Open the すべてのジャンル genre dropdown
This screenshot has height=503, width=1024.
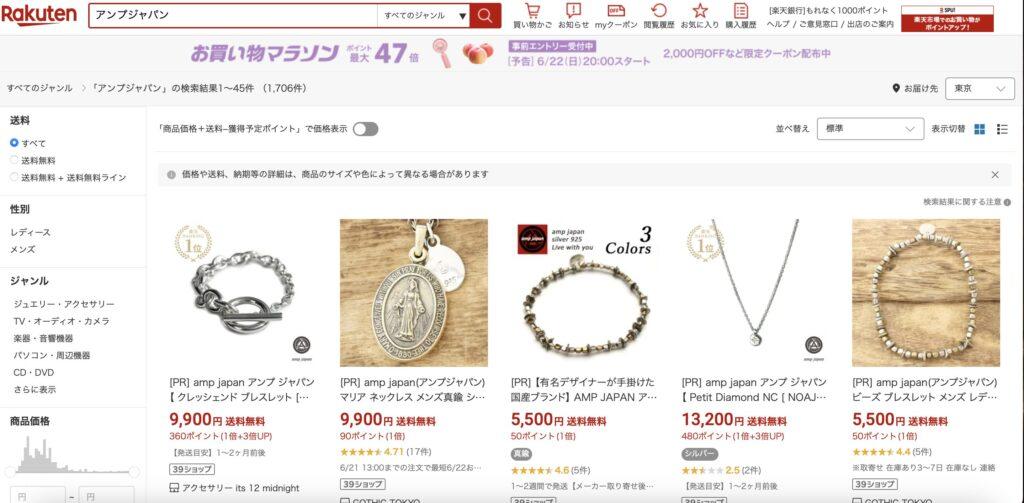pyautogui.click(x=423, y=16)
